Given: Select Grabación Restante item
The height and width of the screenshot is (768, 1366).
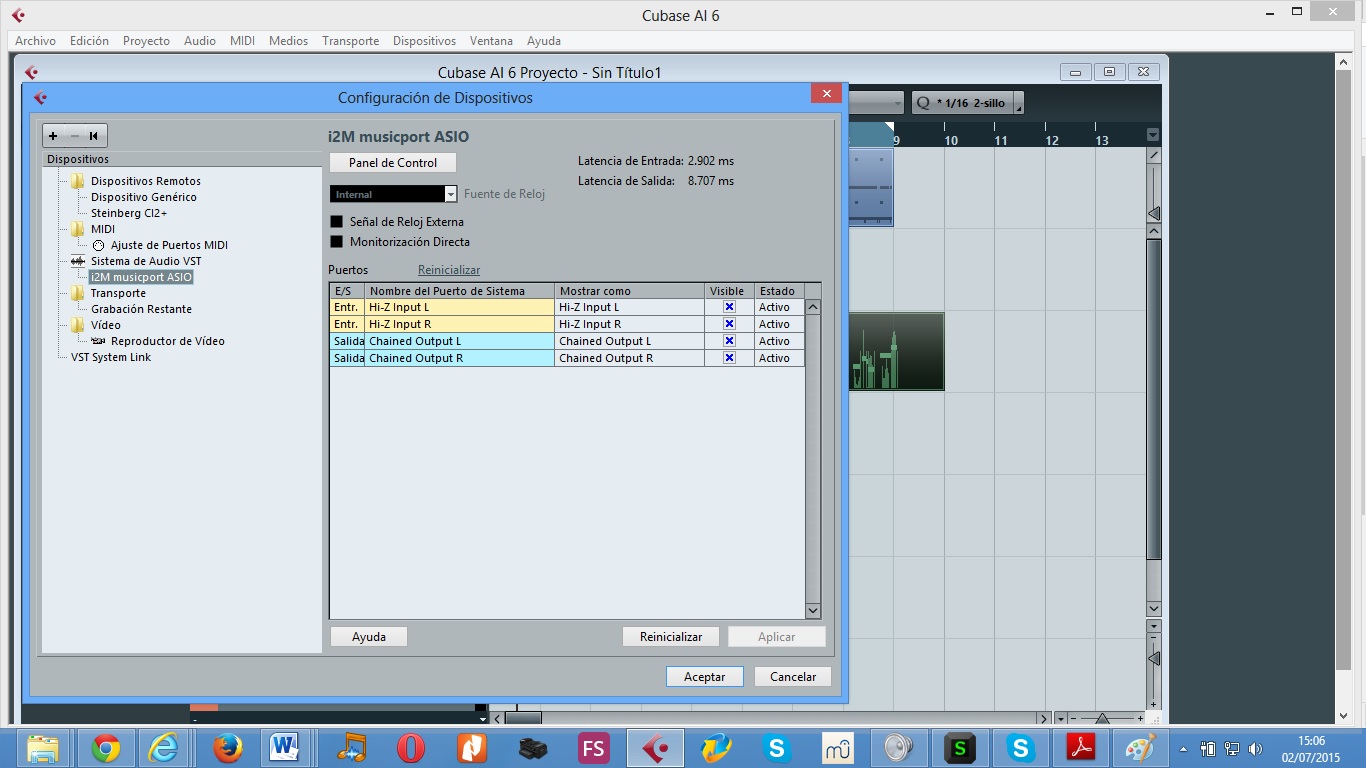Looking at the screenshot, I should [141, 309].
